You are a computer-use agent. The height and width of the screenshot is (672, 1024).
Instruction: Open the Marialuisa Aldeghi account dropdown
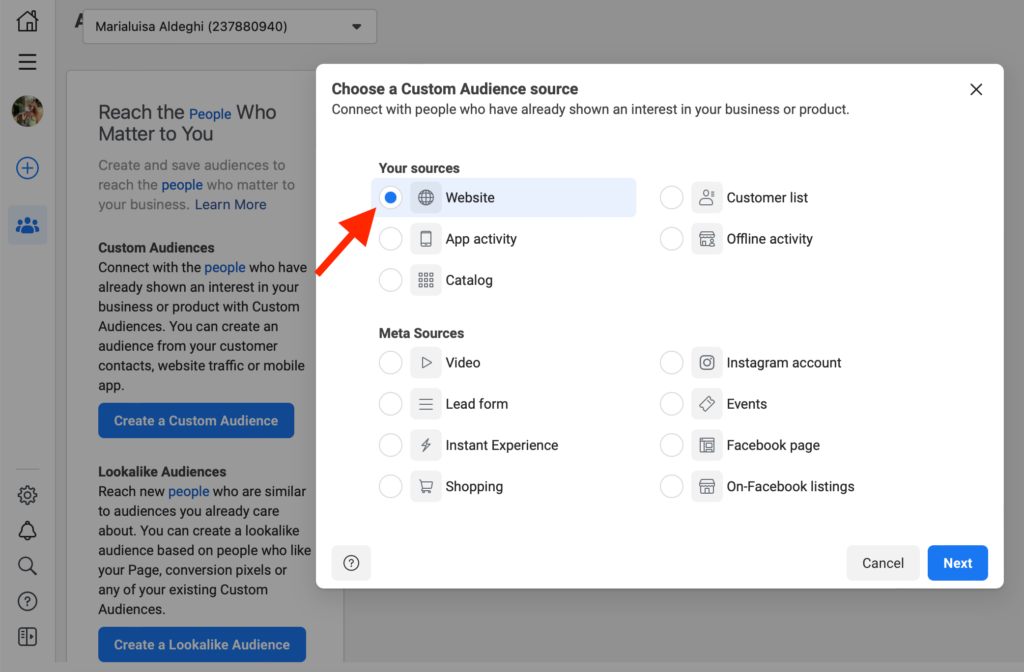(x=229, y=26)
